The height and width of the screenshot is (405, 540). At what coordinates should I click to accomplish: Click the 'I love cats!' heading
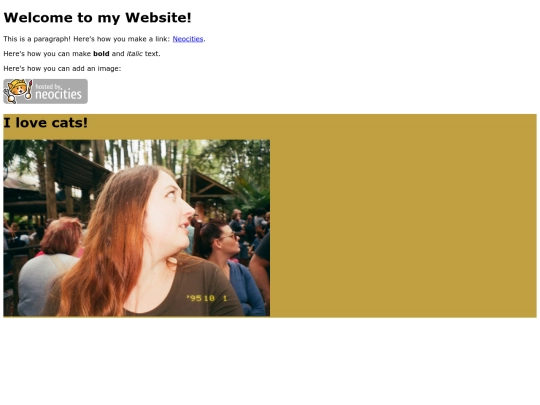(45, 123)
